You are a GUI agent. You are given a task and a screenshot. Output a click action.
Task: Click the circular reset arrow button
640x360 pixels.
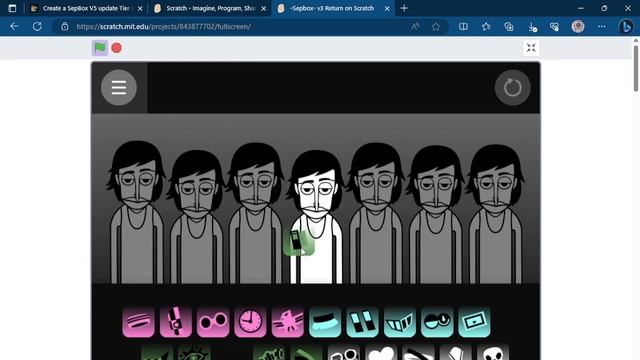(512, 87)
